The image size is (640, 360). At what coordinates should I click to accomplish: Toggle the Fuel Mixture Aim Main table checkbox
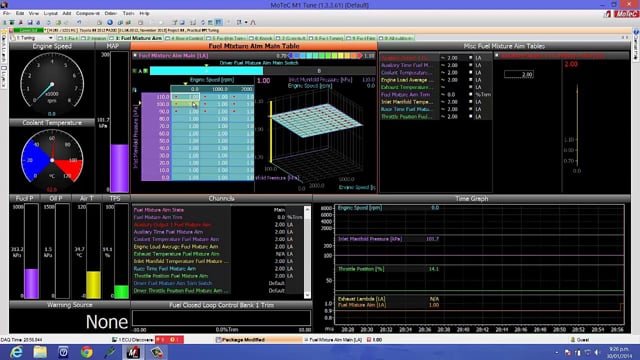[135, 55]
